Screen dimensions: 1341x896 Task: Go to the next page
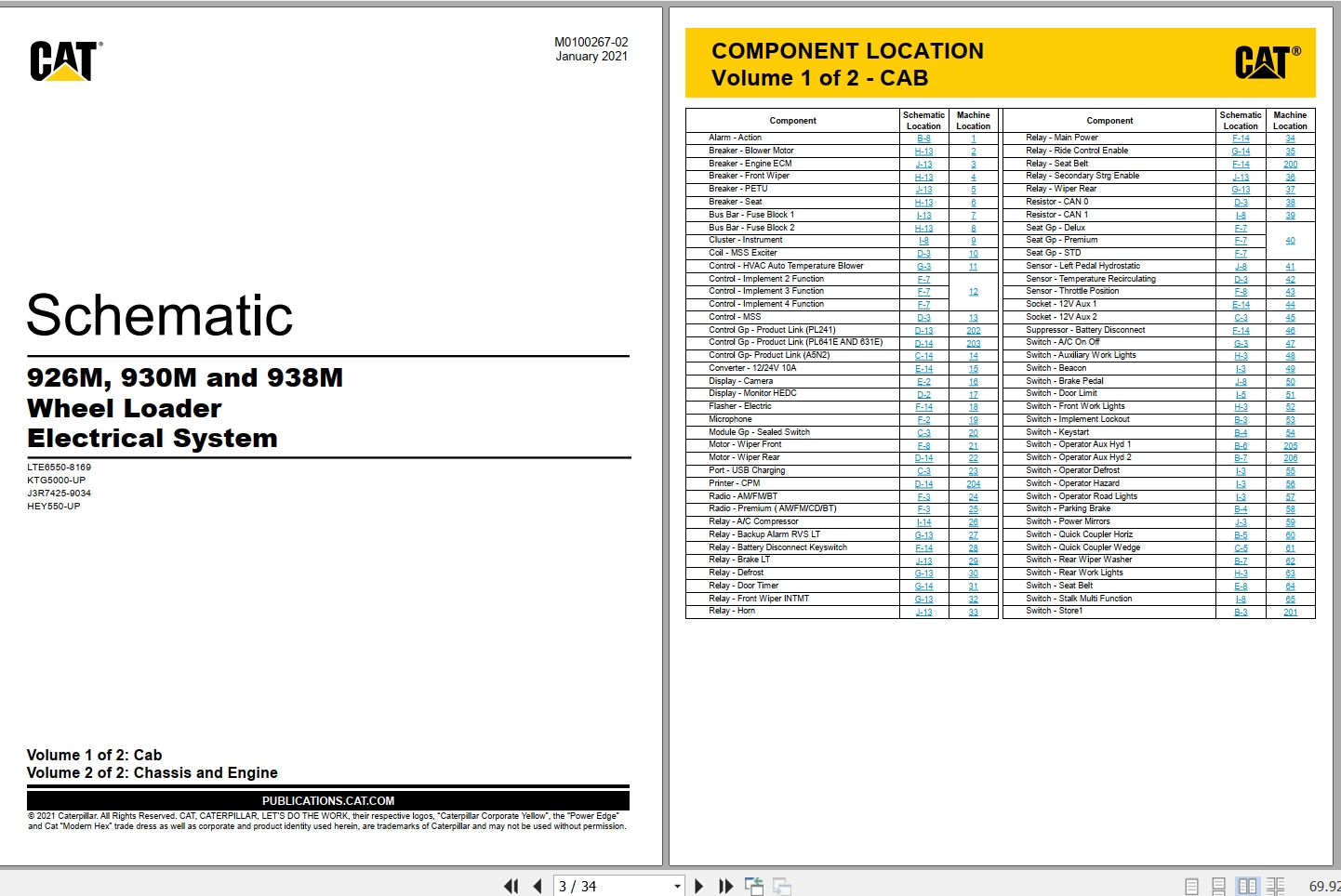(698, 887)
